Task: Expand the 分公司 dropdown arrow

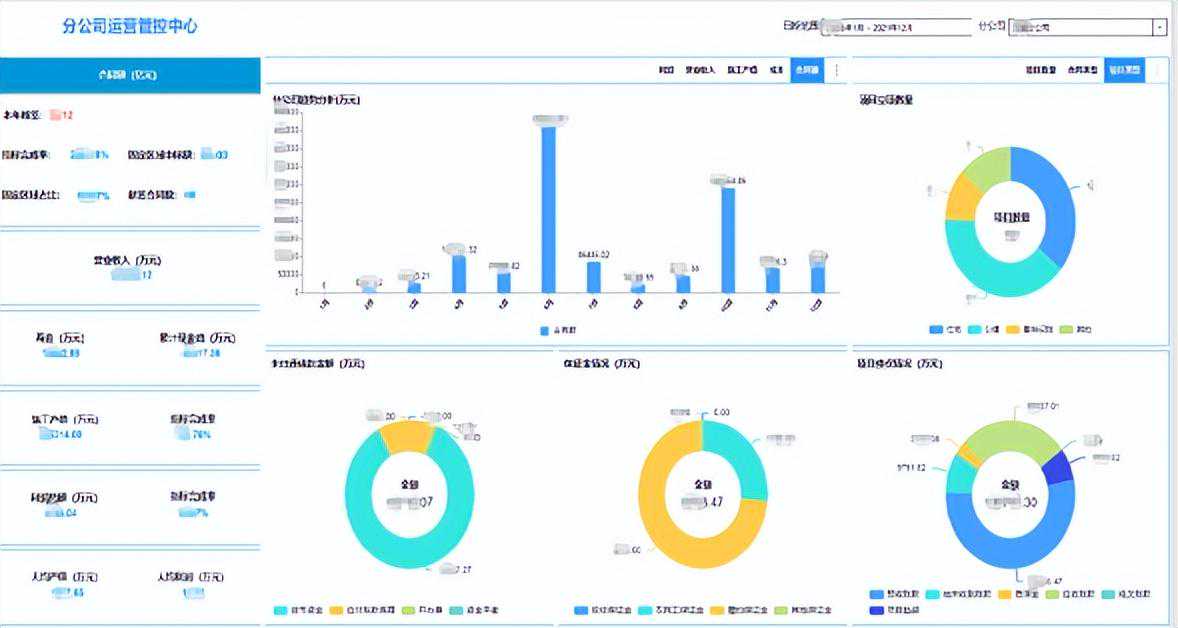Action: click(x=1159, y=28)
